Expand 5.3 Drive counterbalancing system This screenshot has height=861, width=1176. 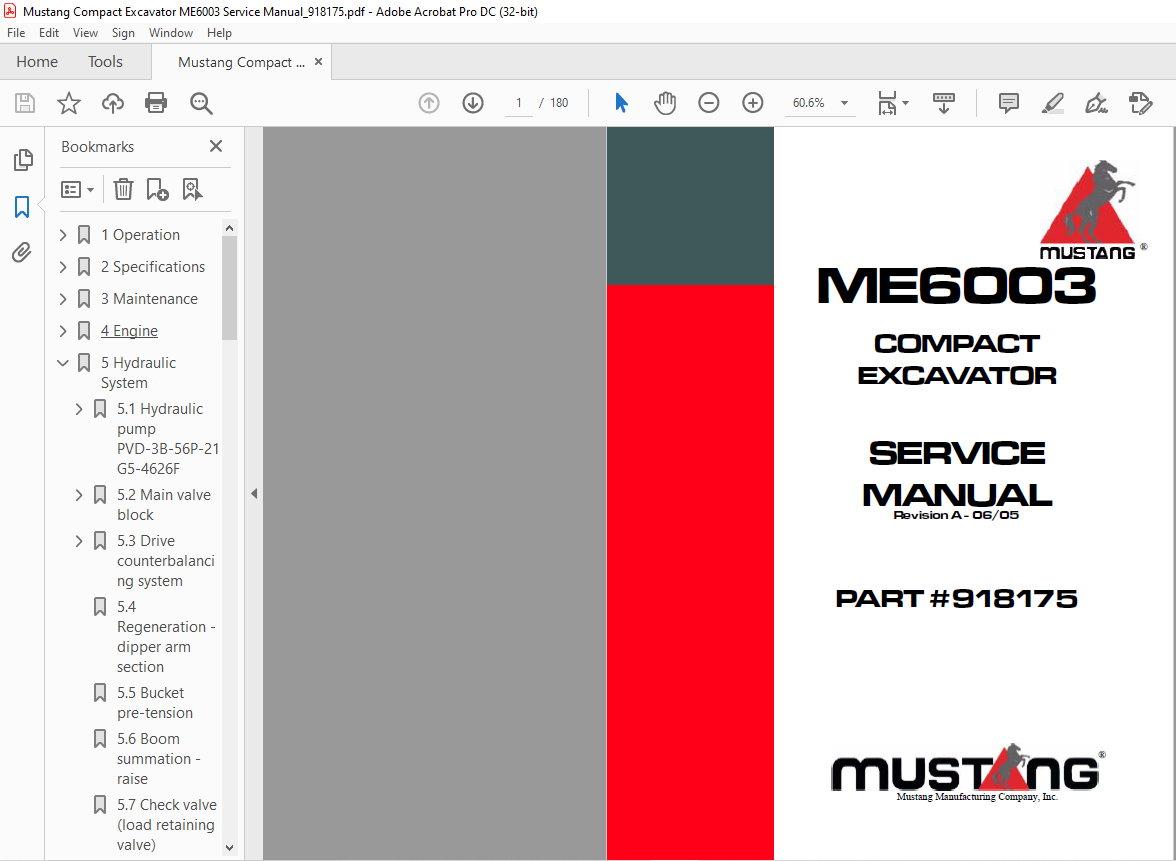point(79,541)
